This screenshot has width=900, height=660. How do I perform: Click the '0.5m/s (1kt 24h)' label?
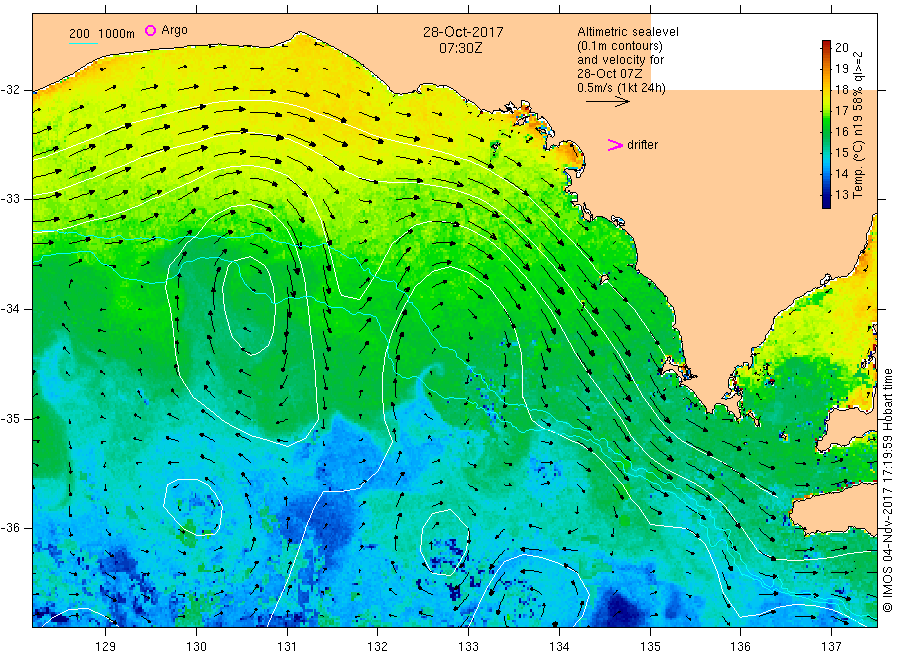[622, 88]
